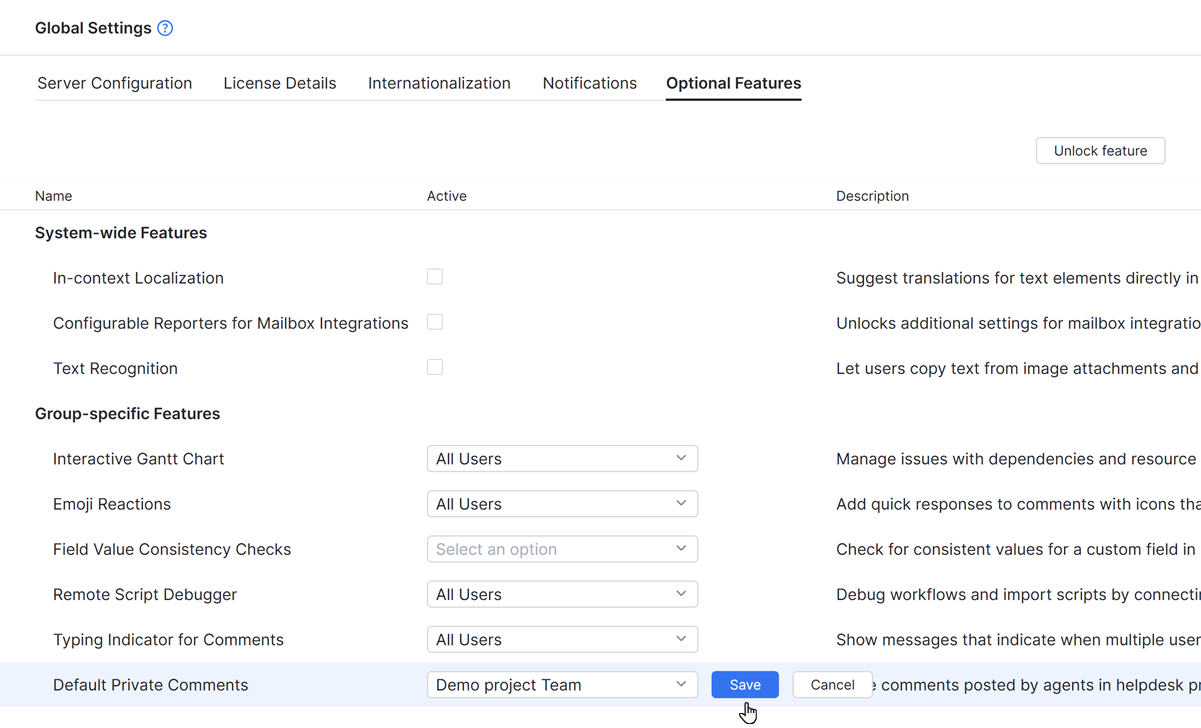Image resolution: width=1201 pixels, height=728 pixels.
Task: Save the Default Private Comments setting
Action: pos(745,684)
